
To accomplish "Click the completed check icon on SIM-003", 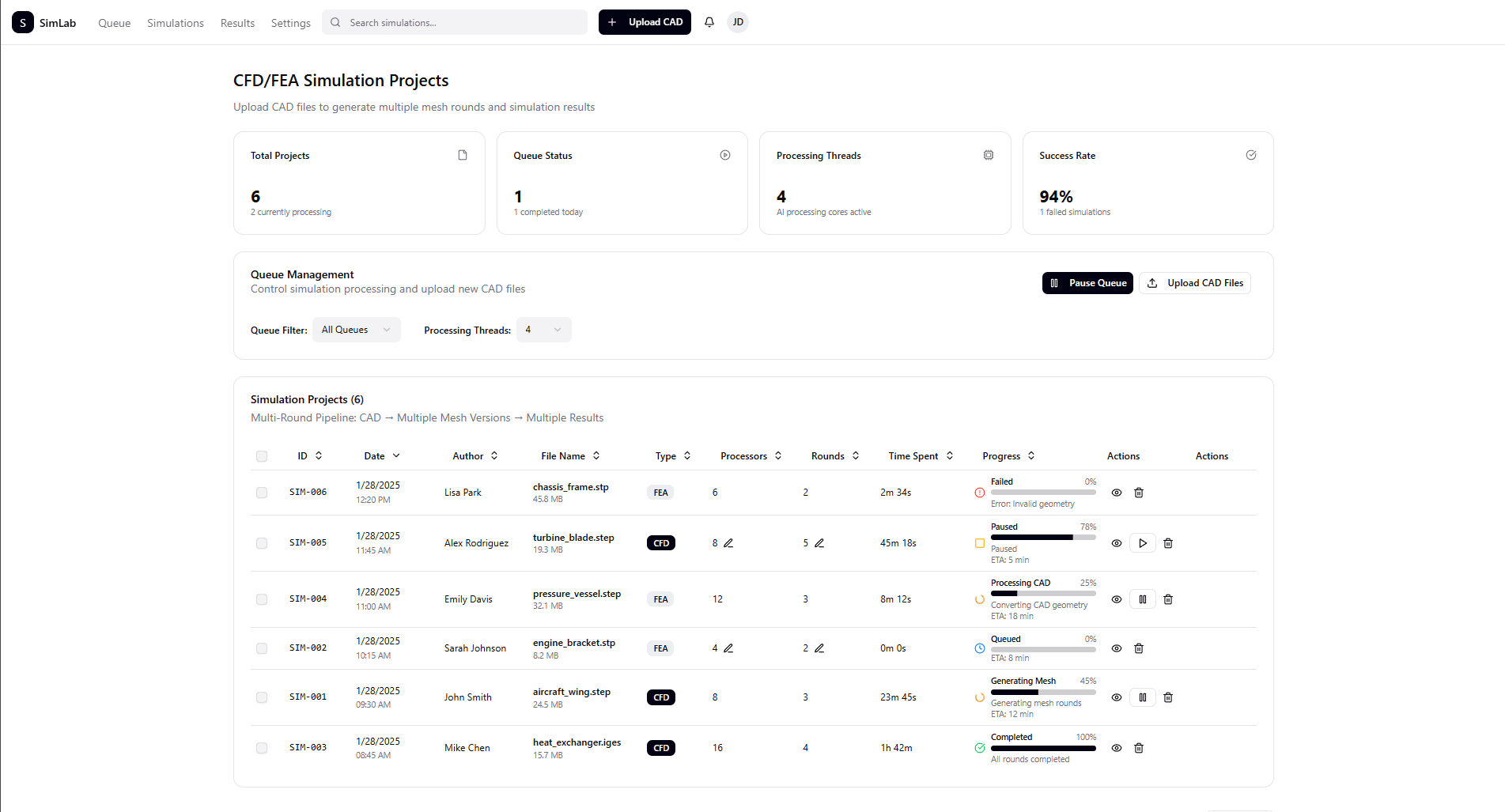I will pyautogui.click(x=980, y=748).
